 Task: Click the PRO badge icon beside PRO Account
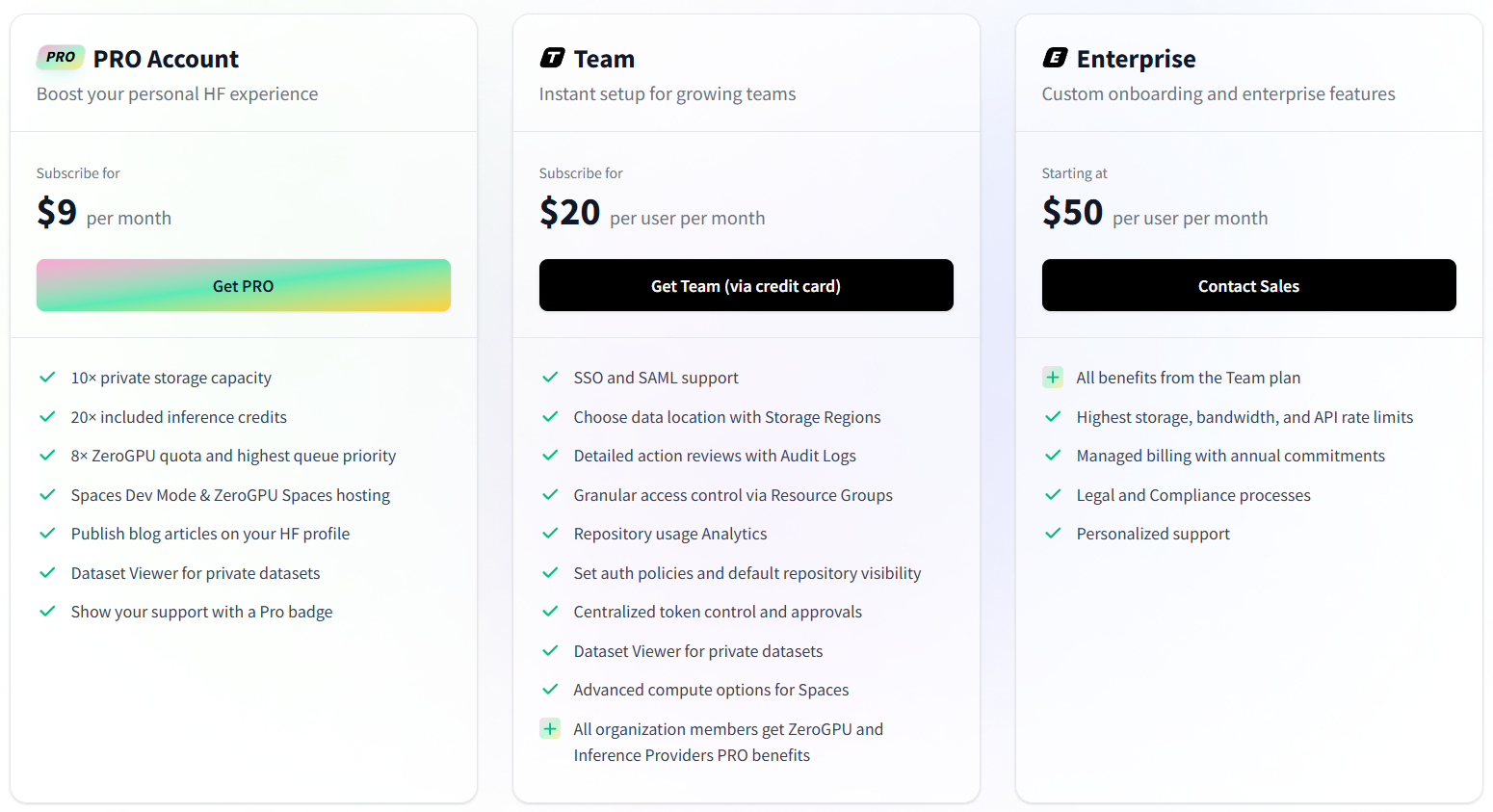[x=60, y=58]
